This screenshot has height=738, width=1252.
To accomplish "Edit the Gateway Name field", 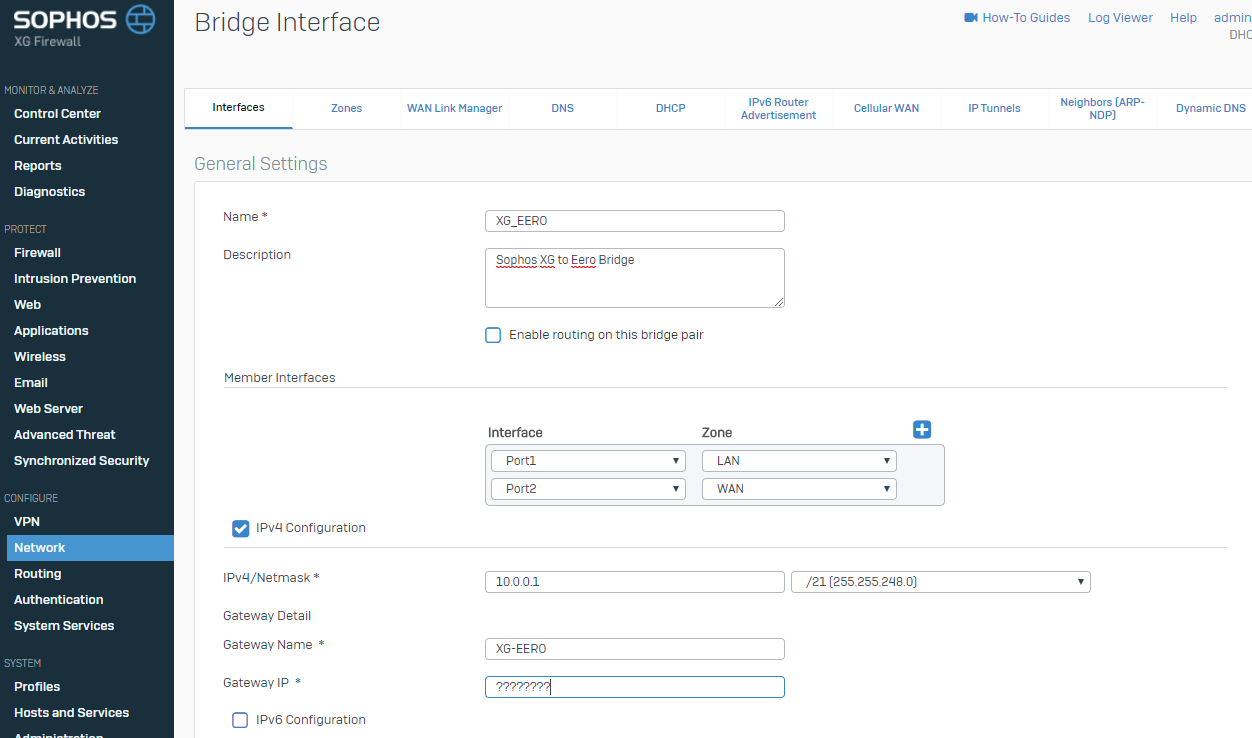I will coord(634,649).
